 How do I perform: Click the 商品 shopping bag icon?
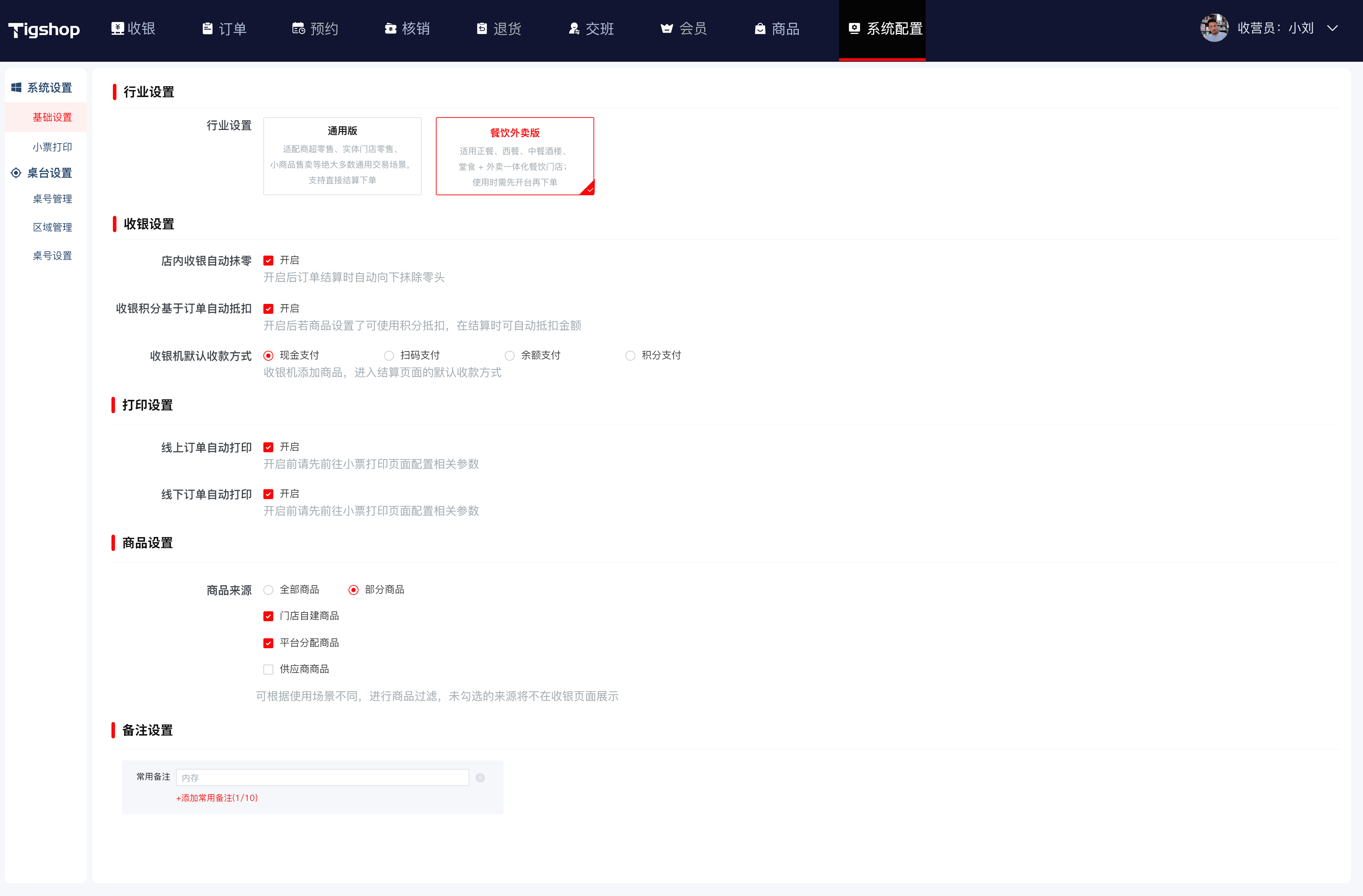tap(760, 29)
